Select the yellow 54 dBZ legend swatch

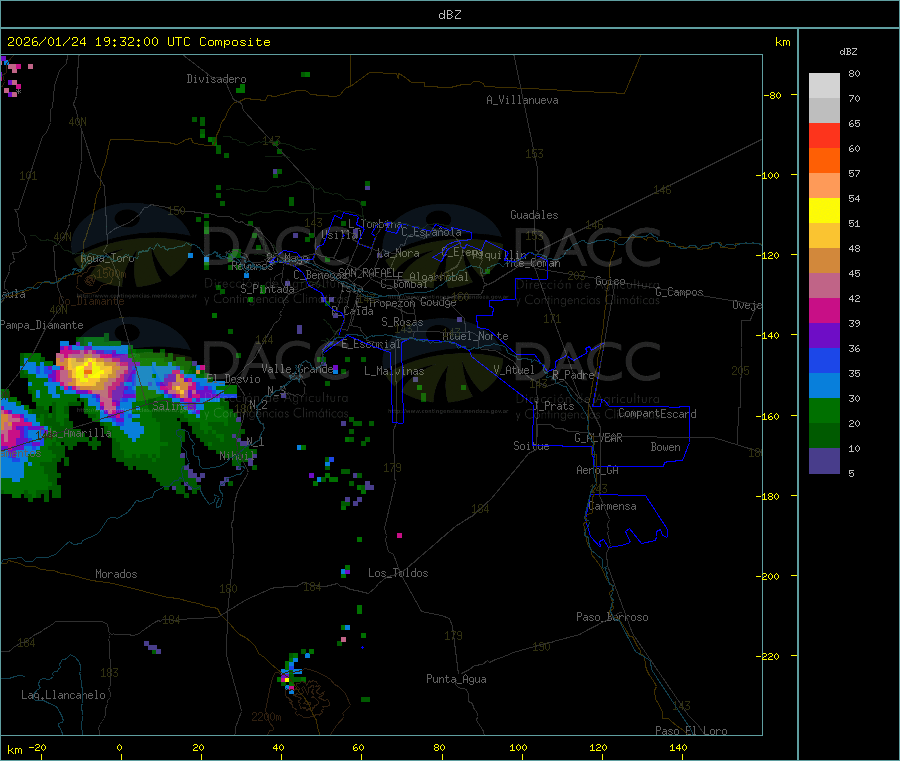(824, 210)
